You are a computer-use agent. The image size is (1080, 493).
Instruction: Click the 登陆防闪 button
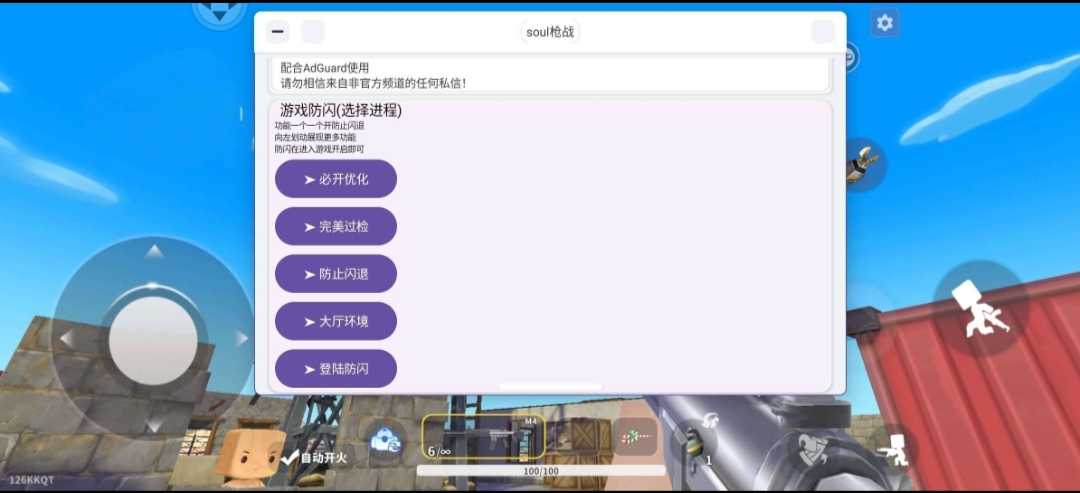point(335,369)
